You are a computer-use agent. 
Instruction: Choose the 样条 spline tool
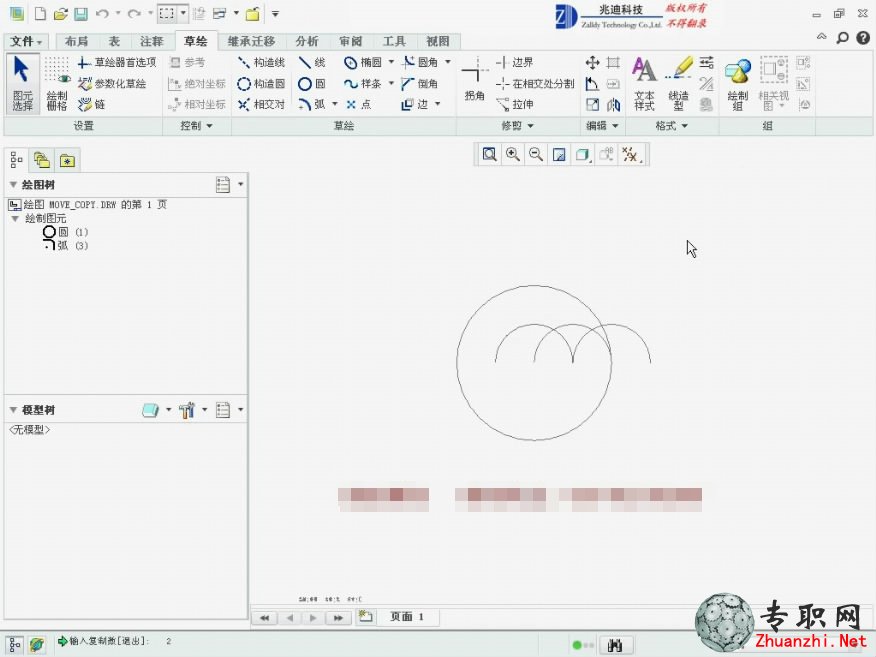coord(363,83)
